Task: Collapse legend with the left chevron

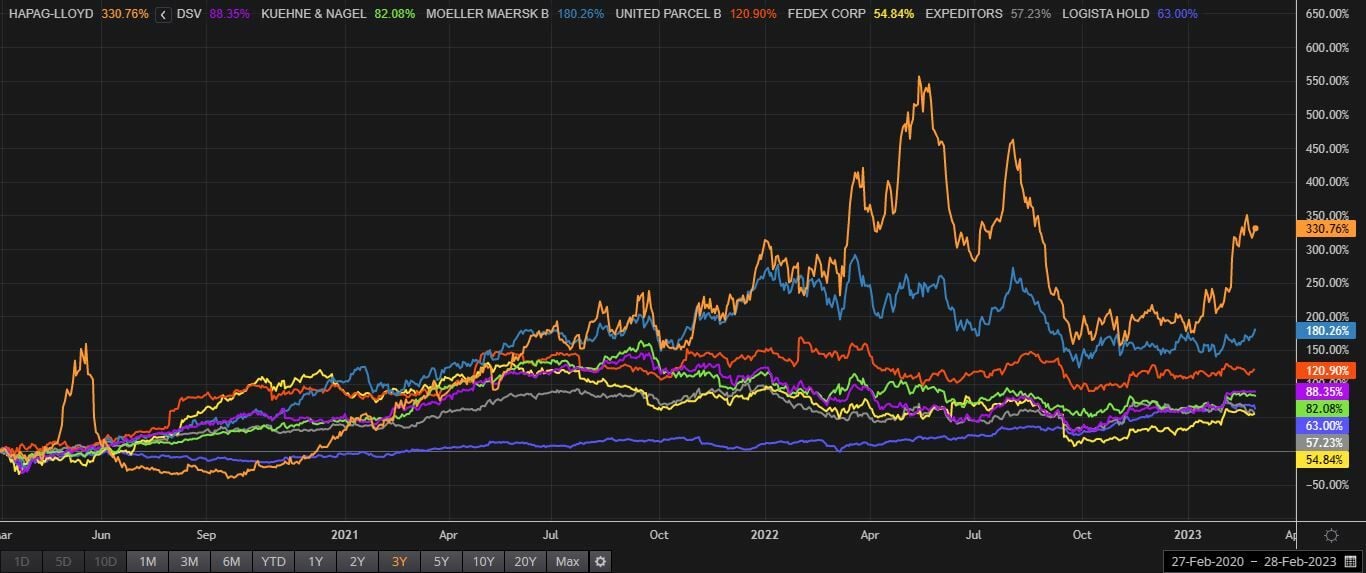Action: pyautogui.click(x=162, y=15)
